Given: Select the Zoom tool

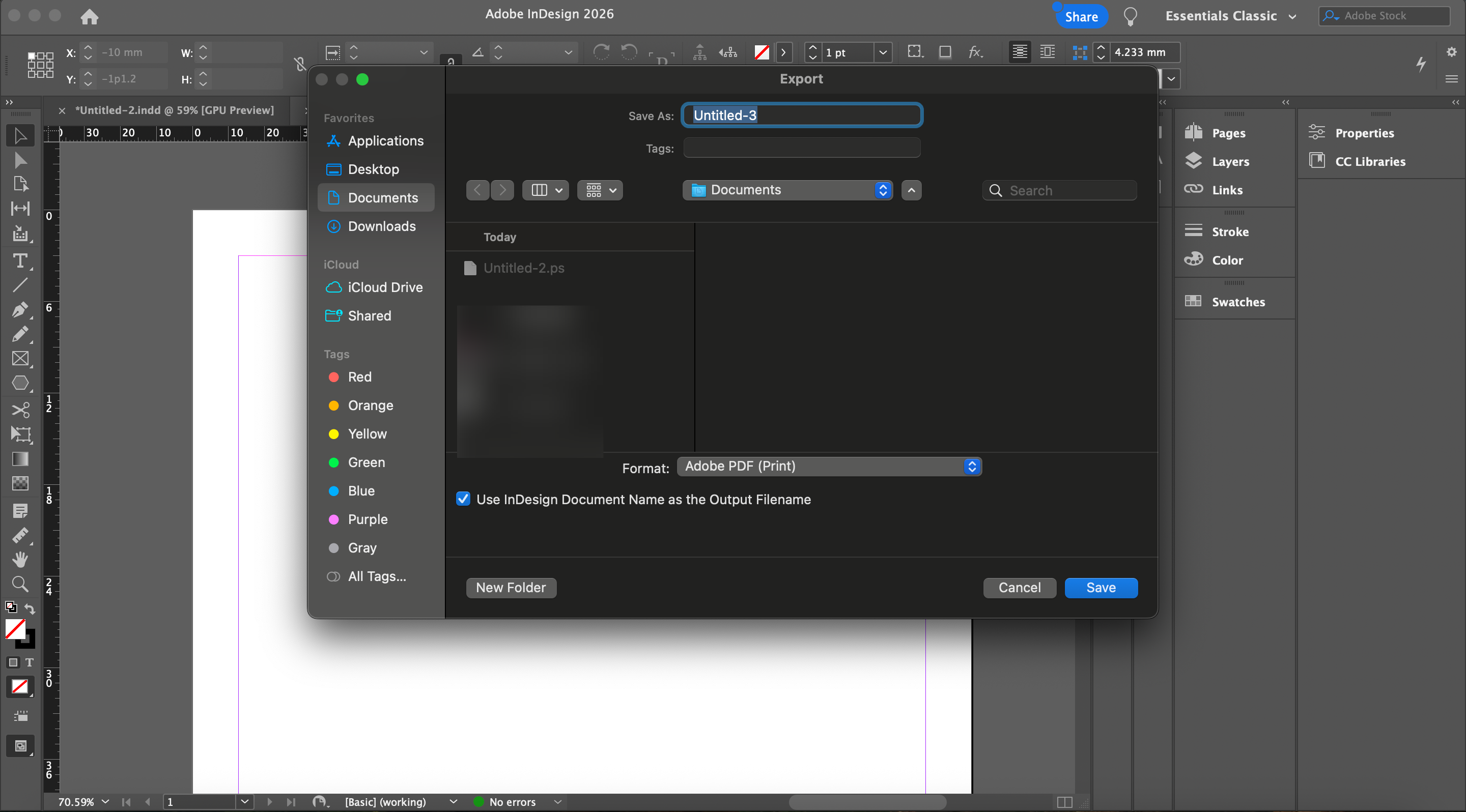Looking at the screenshot, I should pos(20,584).
